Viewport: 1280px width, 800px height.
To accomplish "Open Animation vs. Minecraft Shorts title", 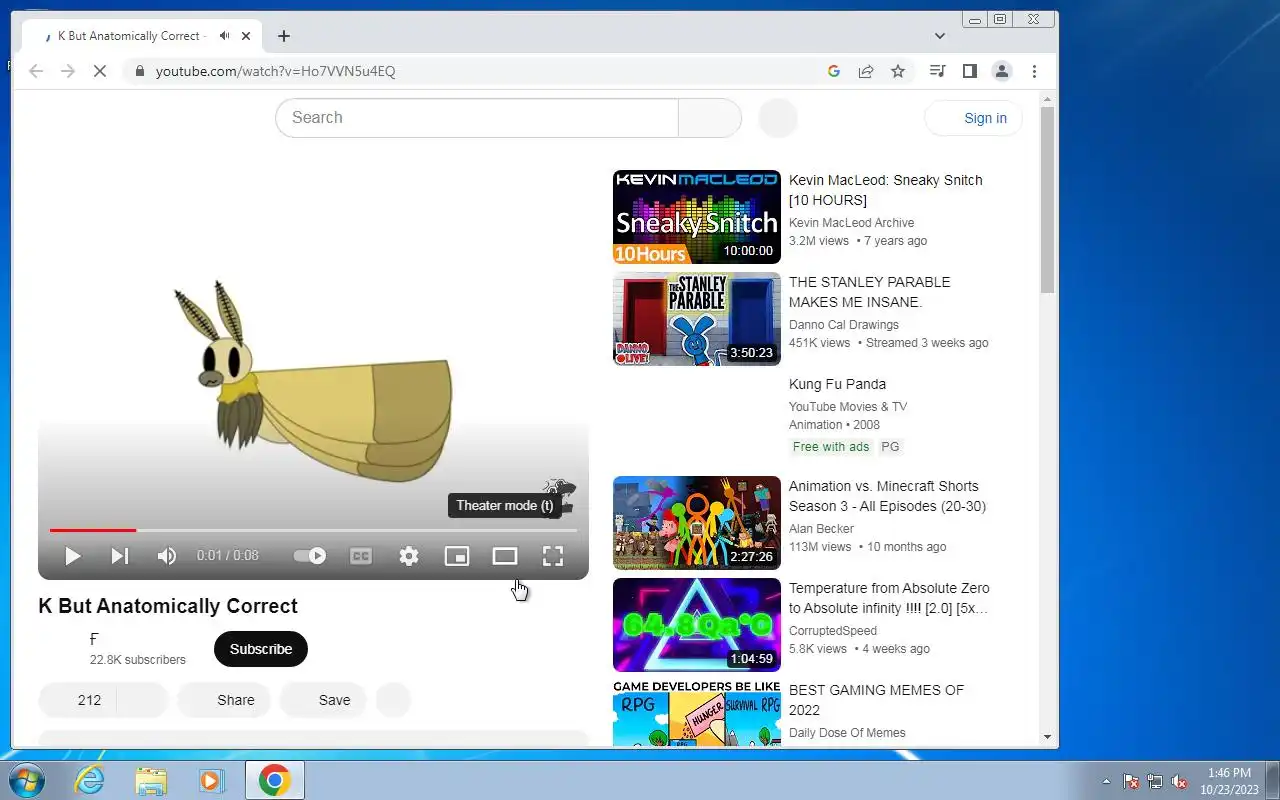I will (x=888, y=496).
